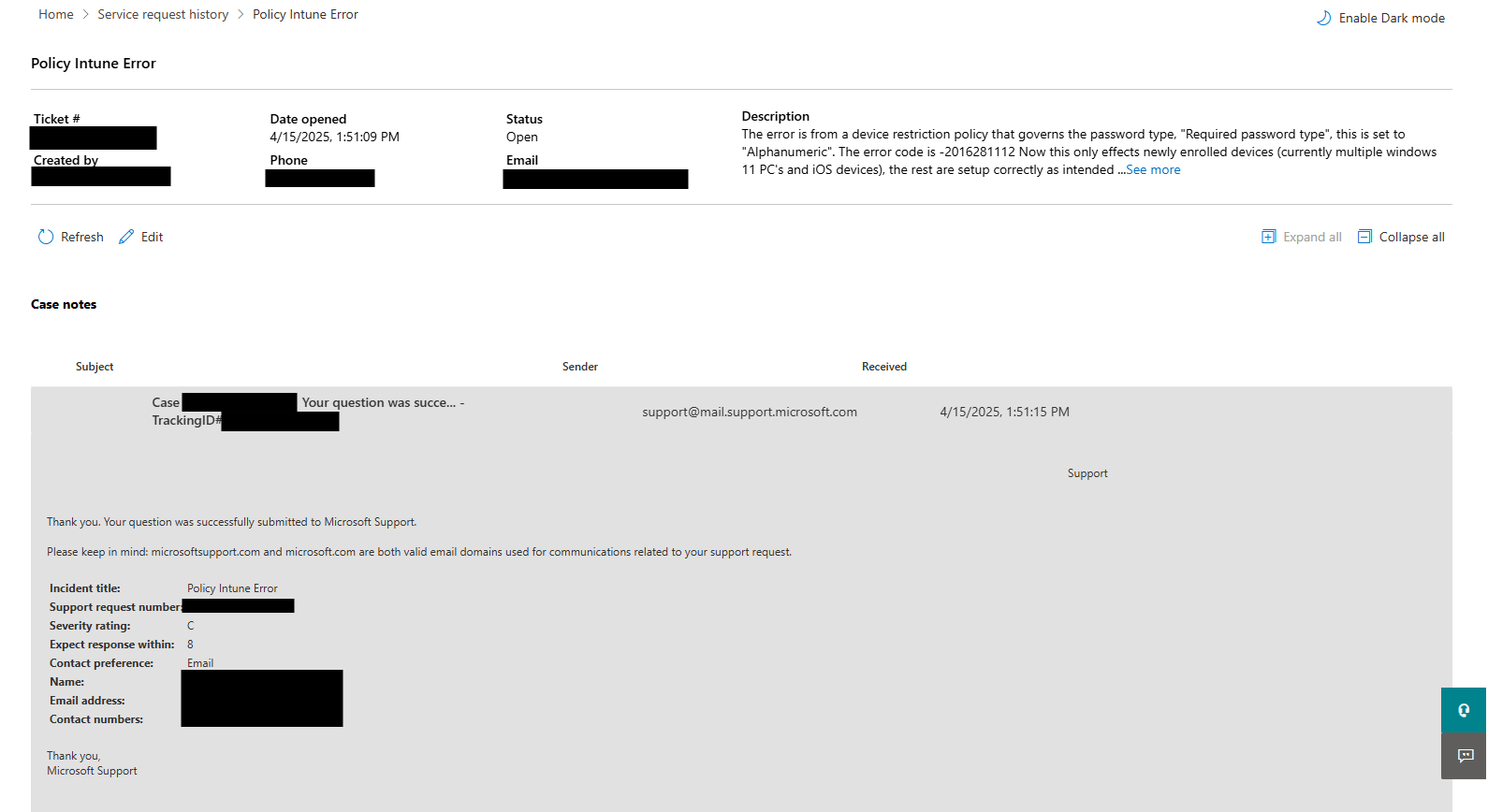Enable Dark mode toggle text
1488x812 pixels.
[1392, 18]
